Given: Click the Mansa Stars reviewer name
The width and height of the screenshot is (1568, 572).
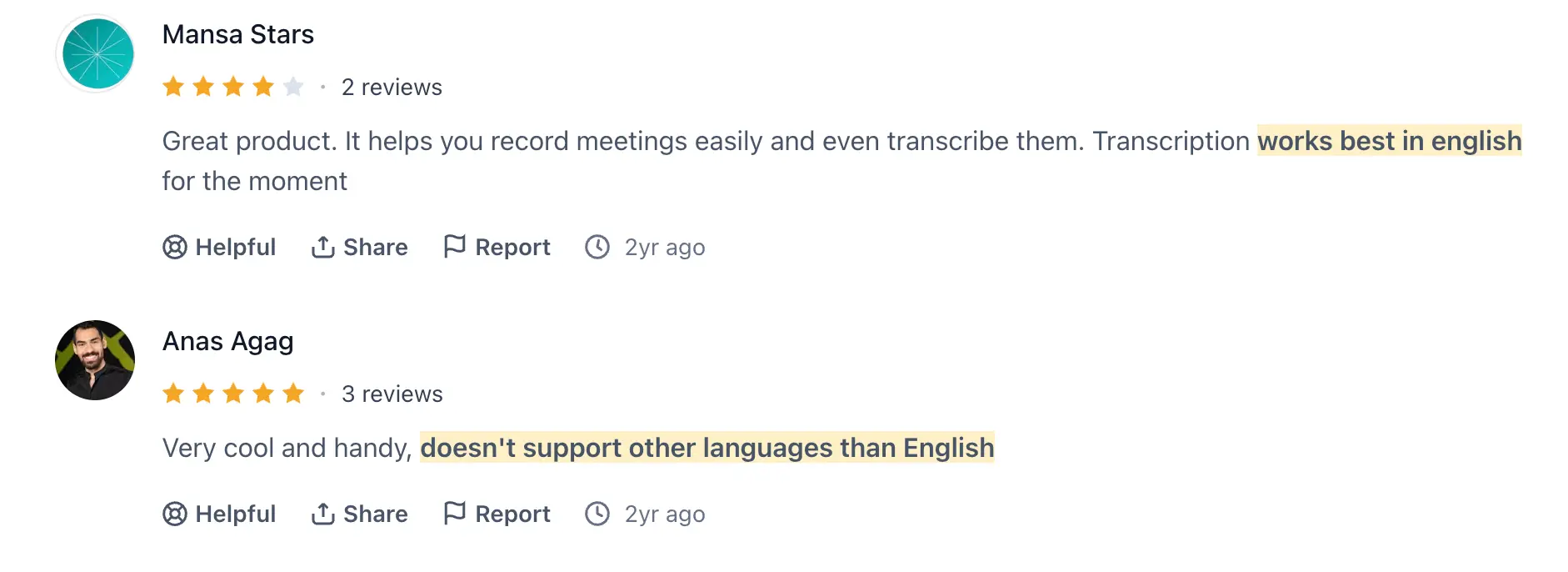Looking at the screenshot, I should point(238,35).
